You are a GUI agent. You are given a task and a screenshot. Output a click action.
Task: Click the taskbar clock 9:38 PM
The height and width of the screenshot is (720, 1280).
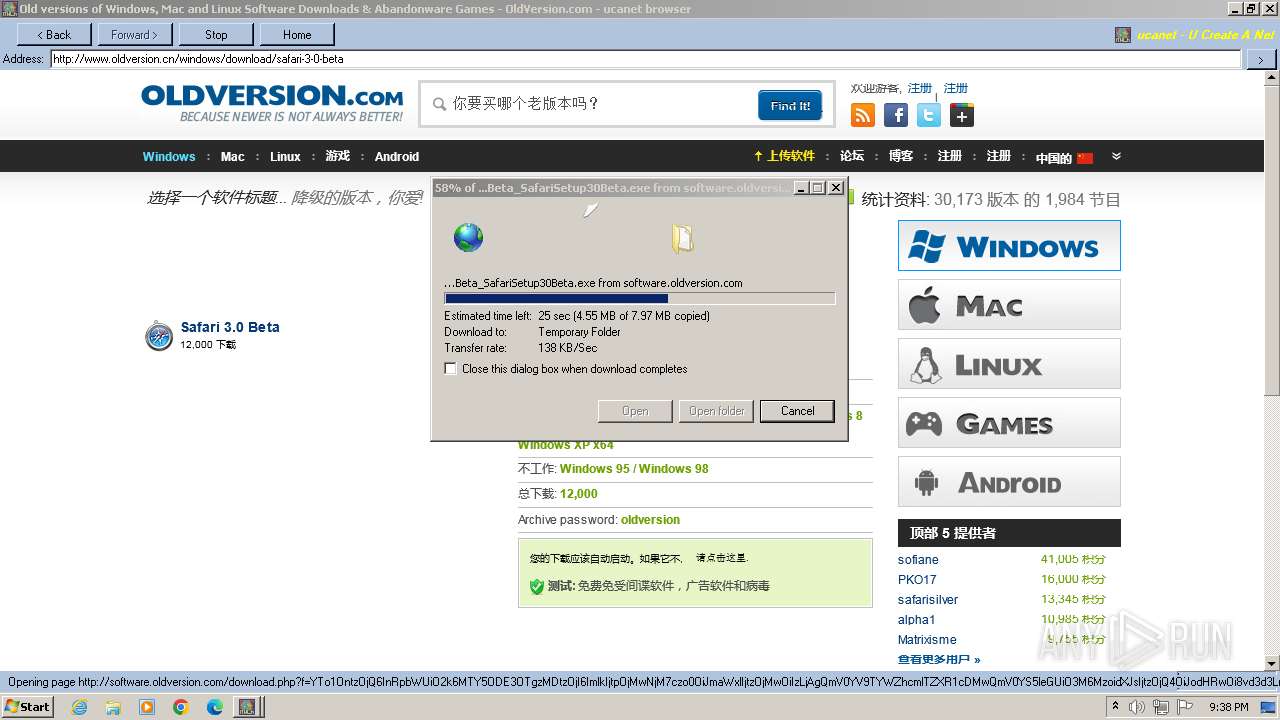(1228, 707)
